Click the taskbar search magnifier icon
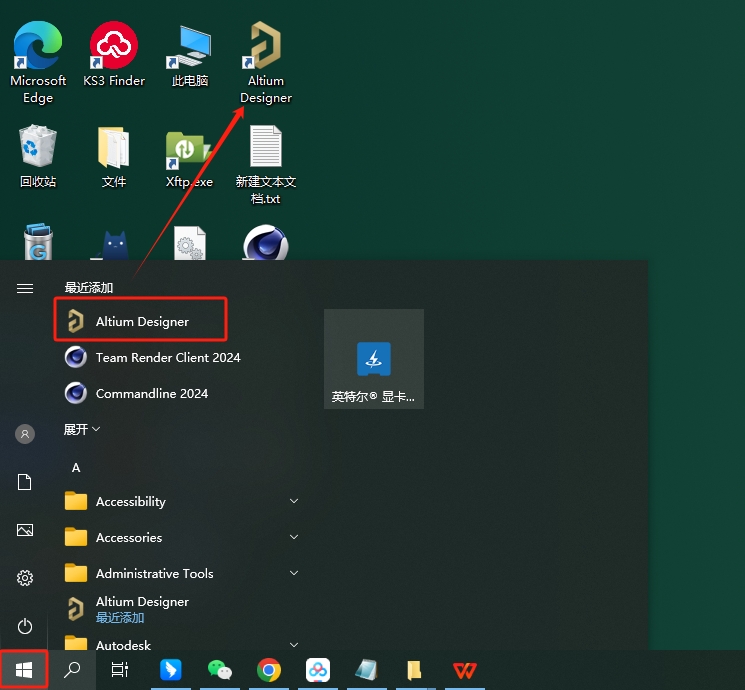745x690 pixels. tap(72, 670)
